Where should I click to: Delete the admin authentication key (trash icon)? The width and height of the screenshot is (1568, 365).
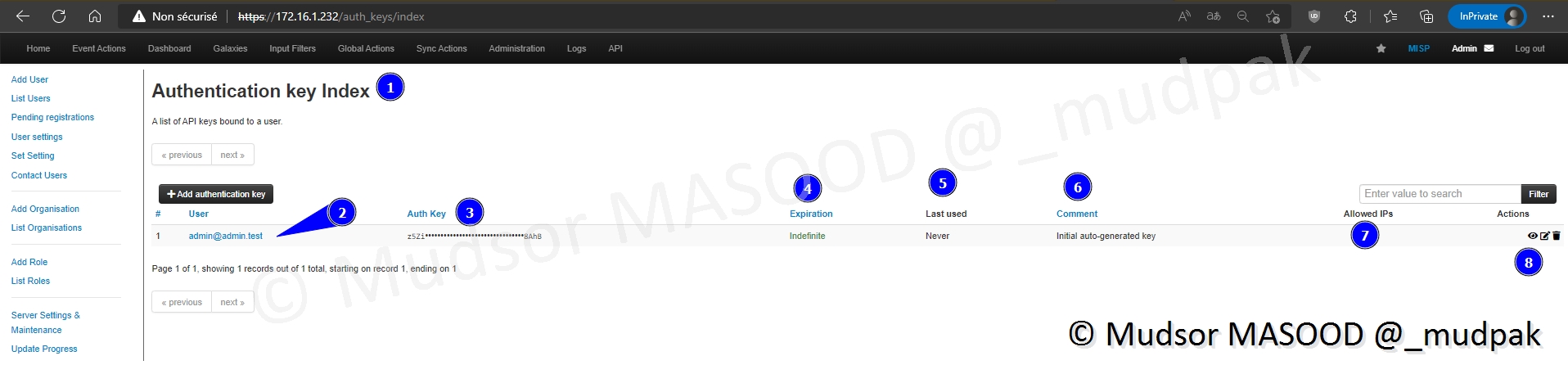coord(1556,236)
